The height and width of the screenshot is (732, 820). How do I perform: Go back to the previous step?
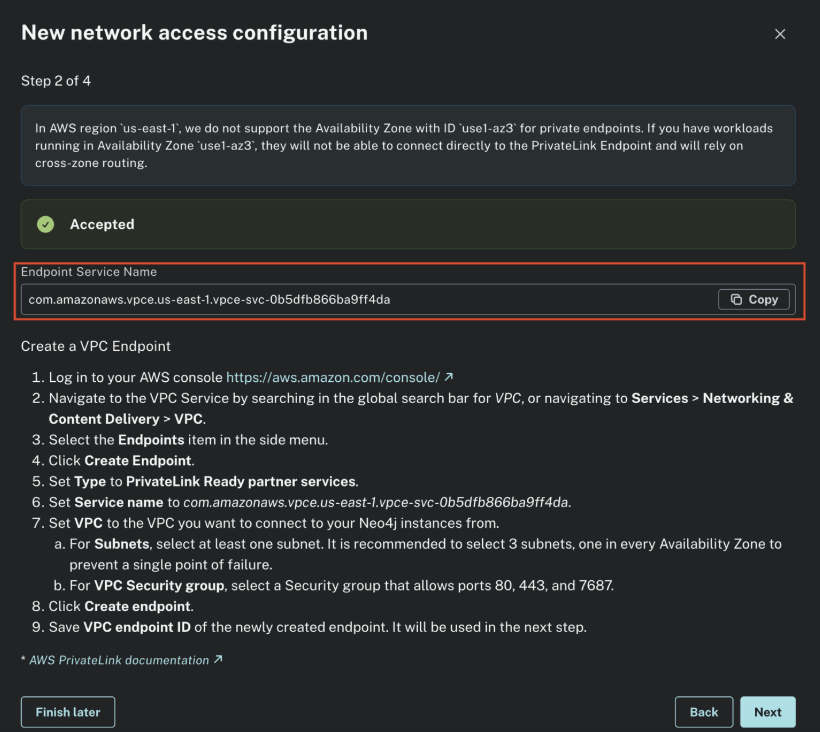pyautogui.click(x=703, y=712)
